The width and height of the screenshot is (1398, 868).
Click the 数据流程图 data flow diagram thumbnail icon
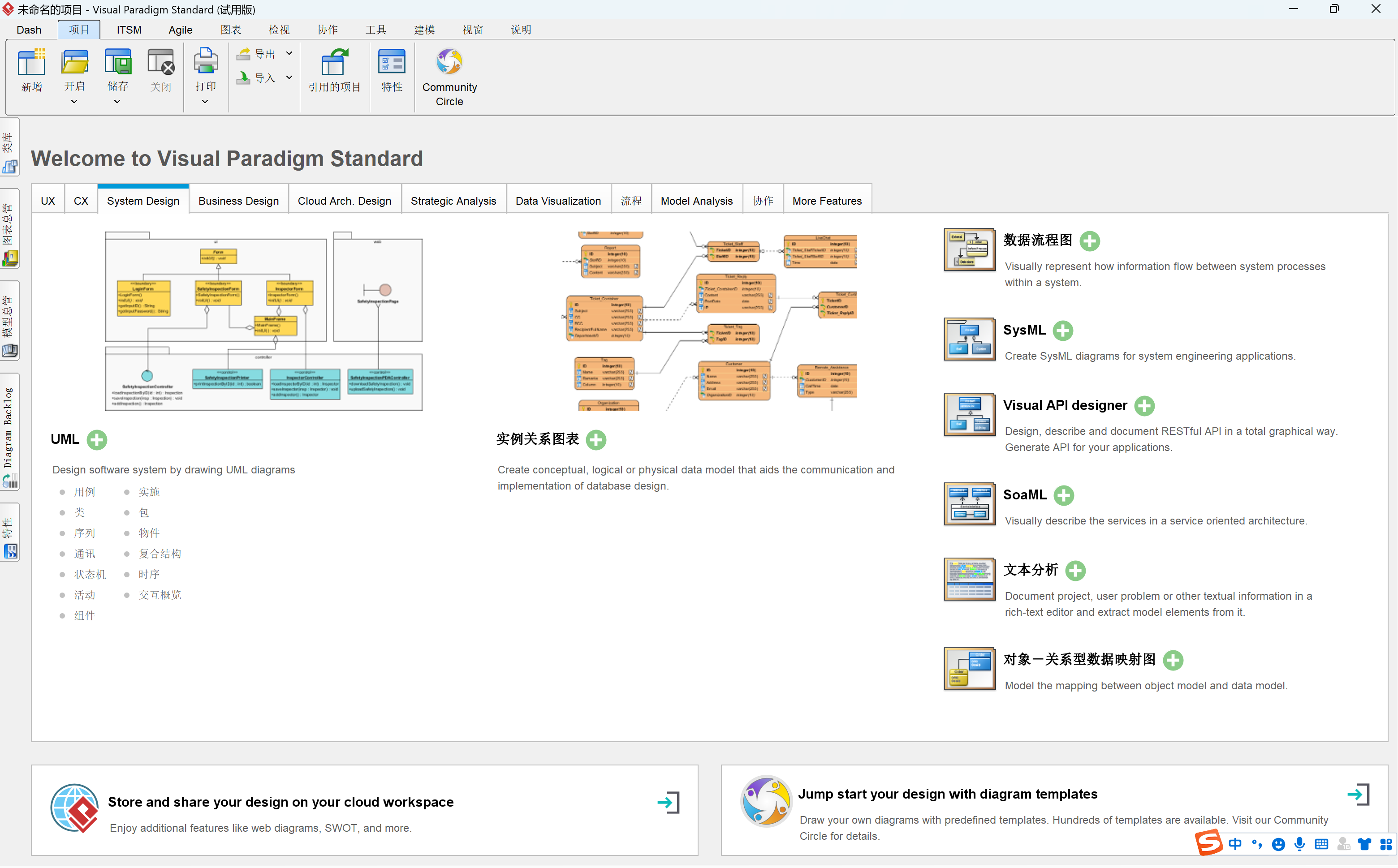tap(970, 250)
